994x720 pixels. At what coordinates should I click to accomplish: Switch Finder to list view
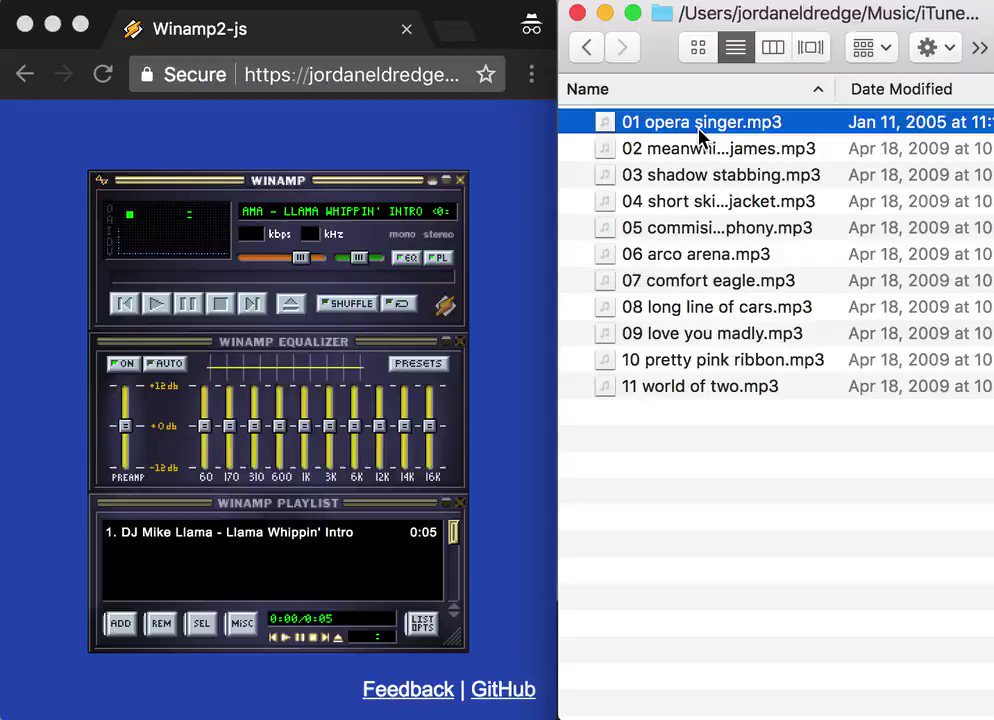[736, 47]
